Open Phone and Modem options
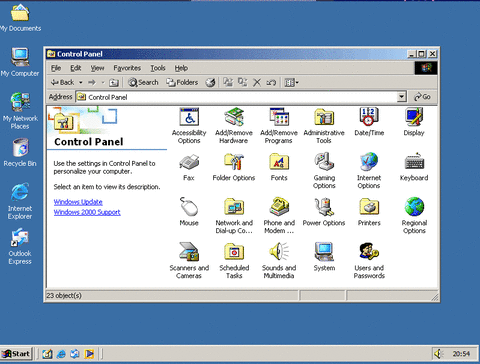This screenshot has height=364, width=480. click(279, 216)
